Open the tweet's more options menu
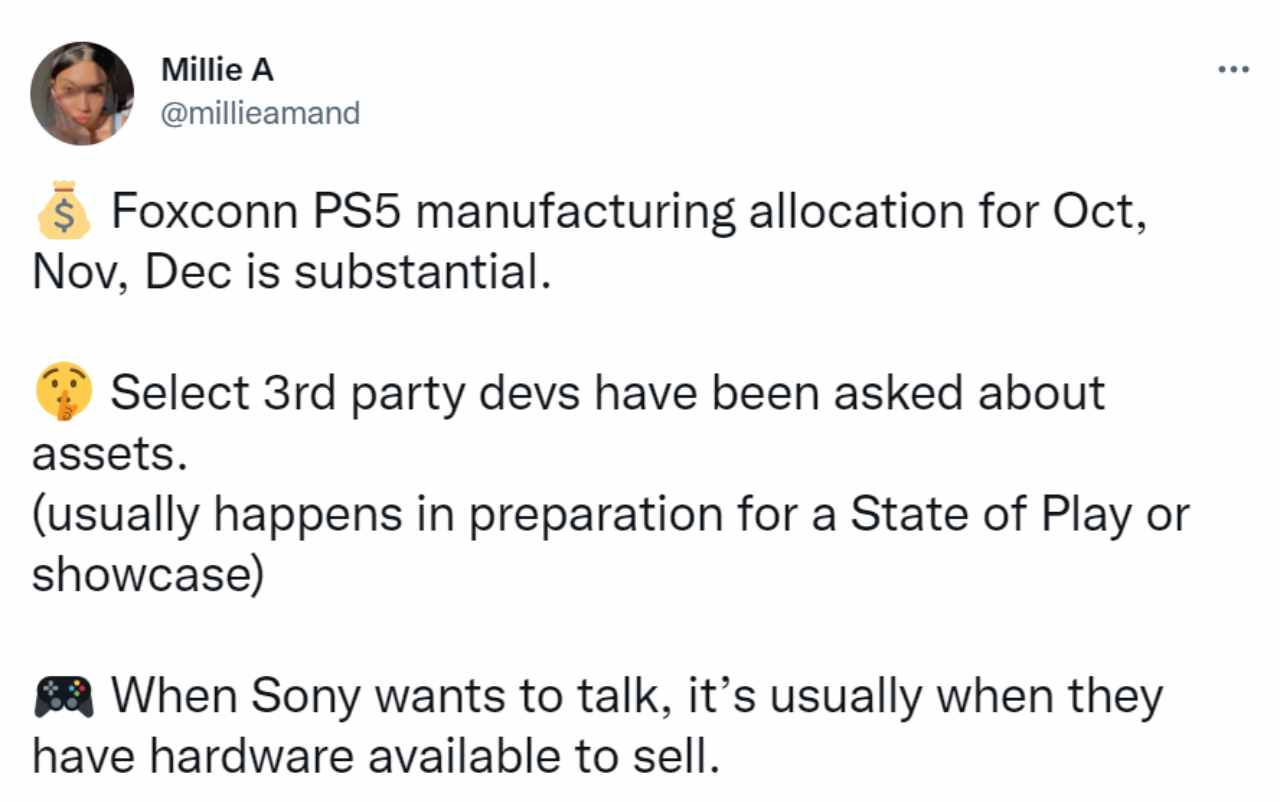The width and height of the screenshot is (1280, 803). click(1233, 70)
